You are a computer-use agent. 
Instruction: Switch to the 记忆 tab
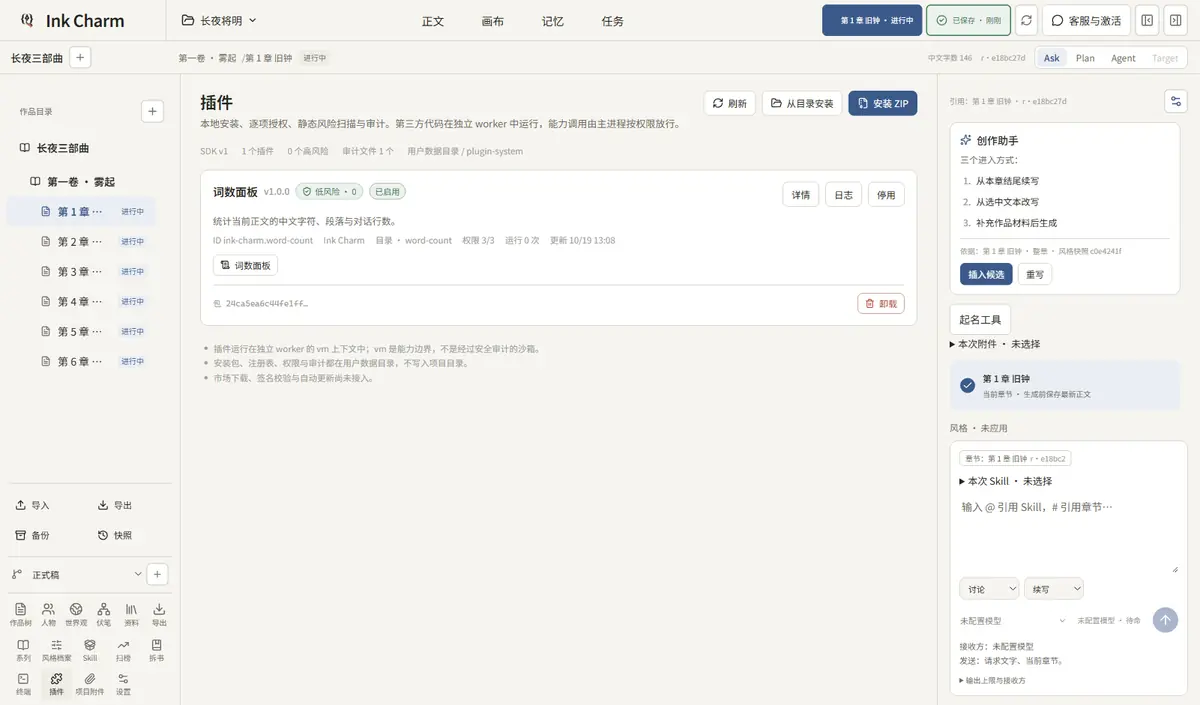coord(553,21)
